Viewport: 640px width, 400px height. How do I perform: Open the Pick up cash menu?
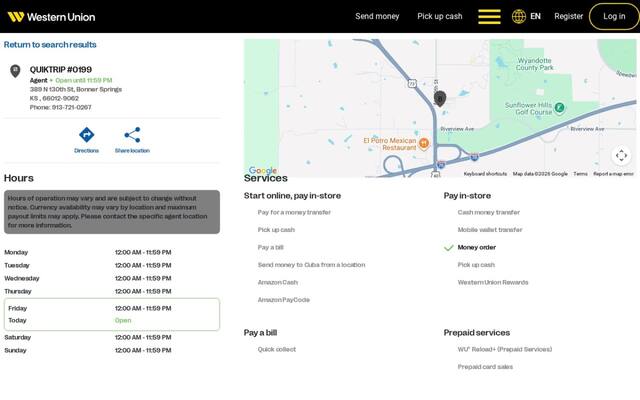[440, 16]
